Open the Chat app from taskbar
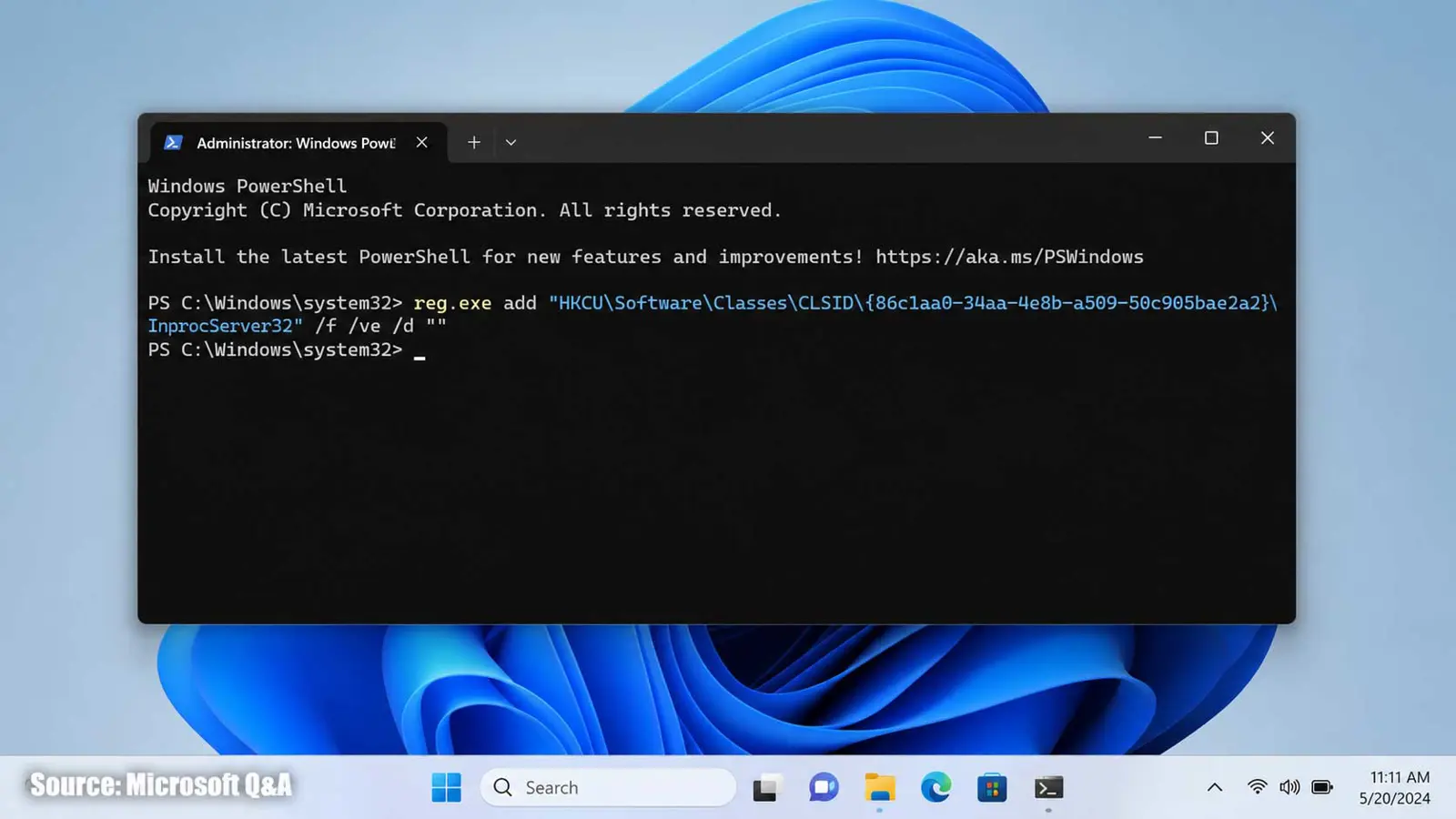The height and width of the screenshot is (819, 1456). [824, 787]
